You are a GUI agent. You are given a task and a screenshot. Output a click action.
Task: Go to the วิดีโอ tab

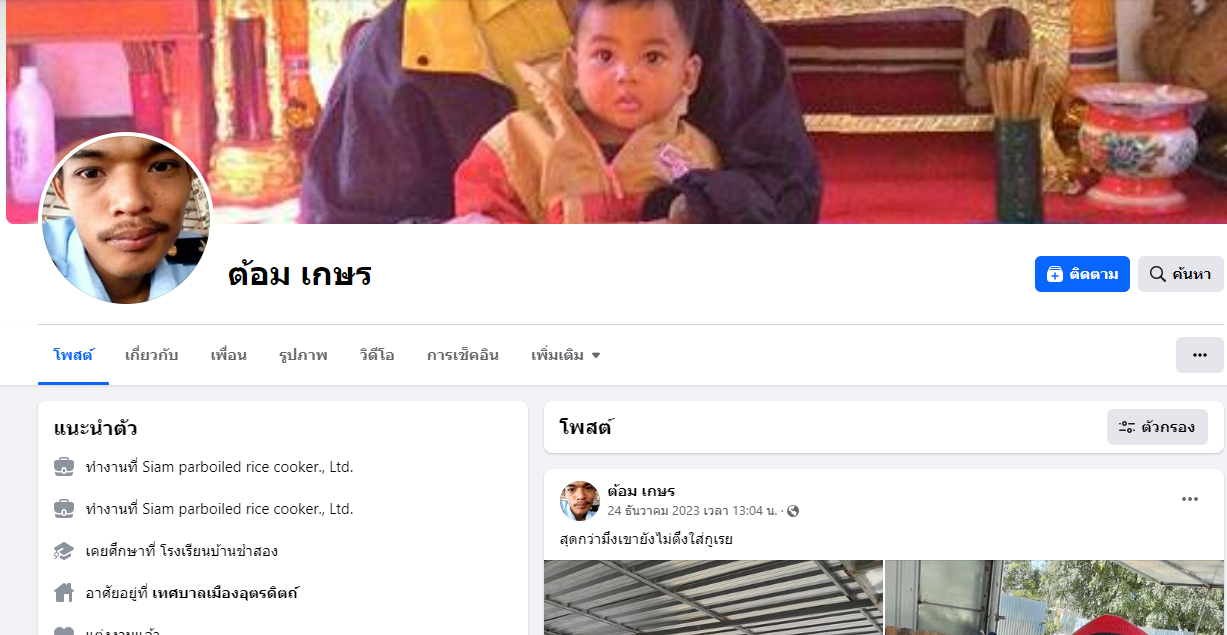[377, 355]
